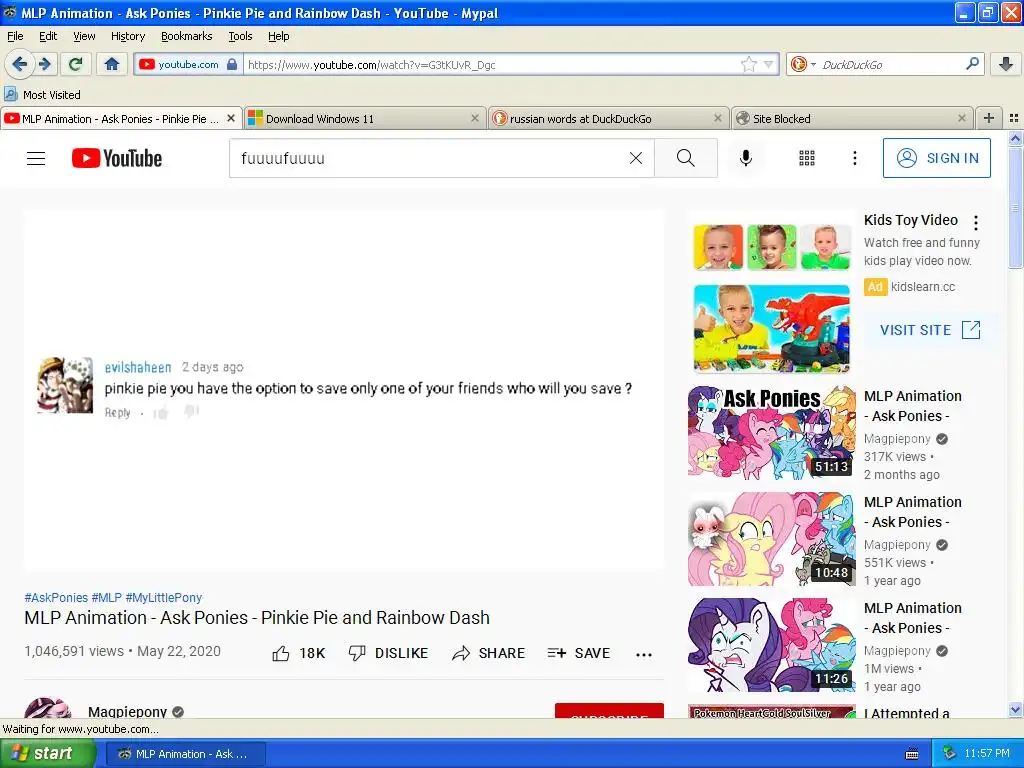Open YouTube settings three-dot menu
This screenshot has height=768, width=1024.
tap(855, 158)
